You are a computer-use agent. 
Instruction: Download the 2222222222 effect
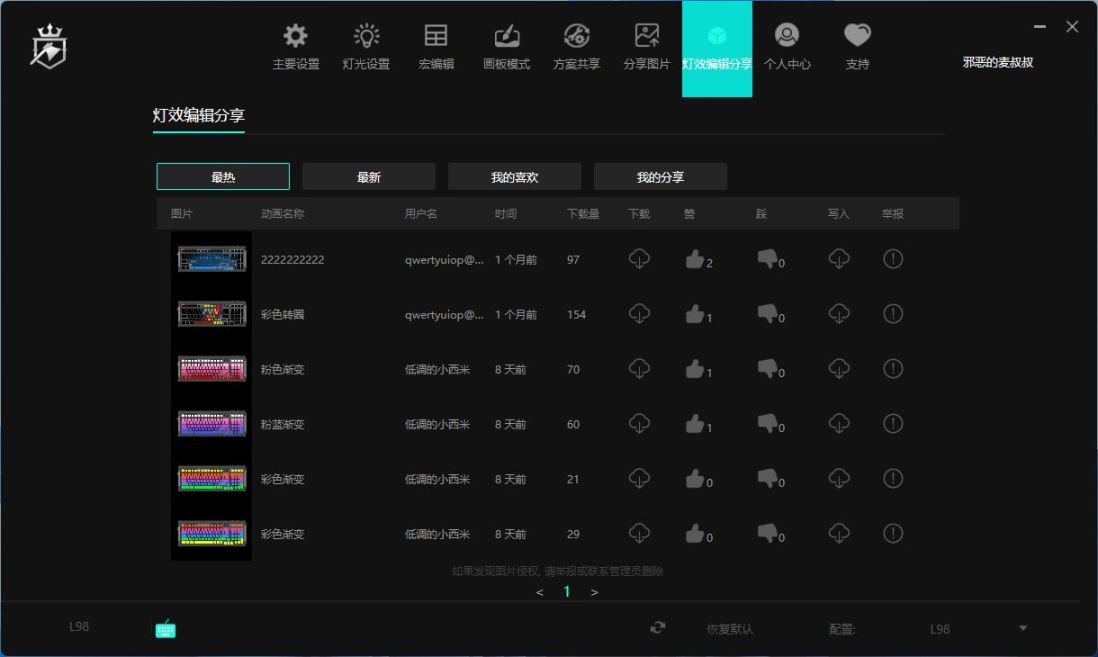[639, 259]
